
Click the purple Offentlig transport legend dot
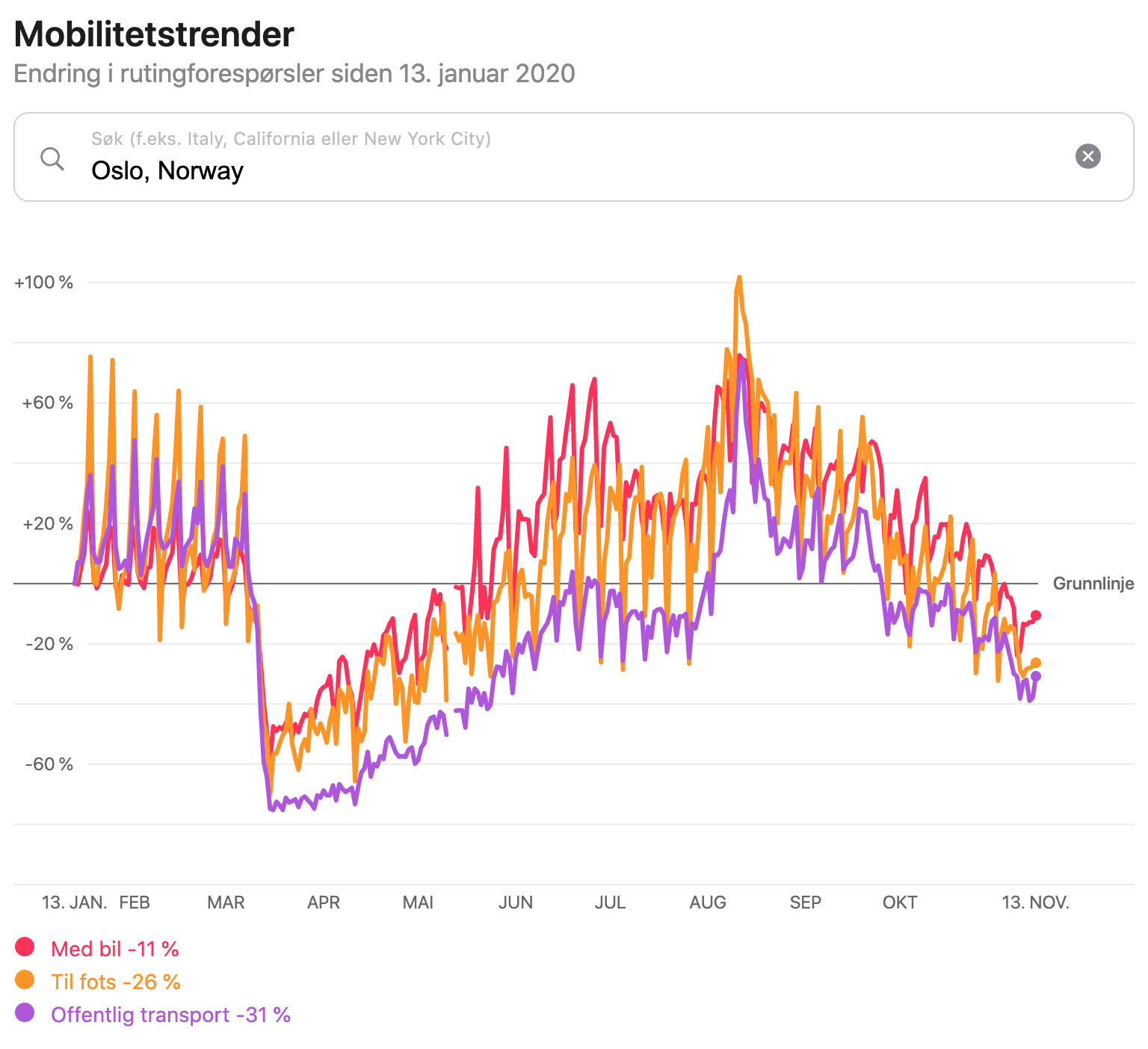[25, 1012]
